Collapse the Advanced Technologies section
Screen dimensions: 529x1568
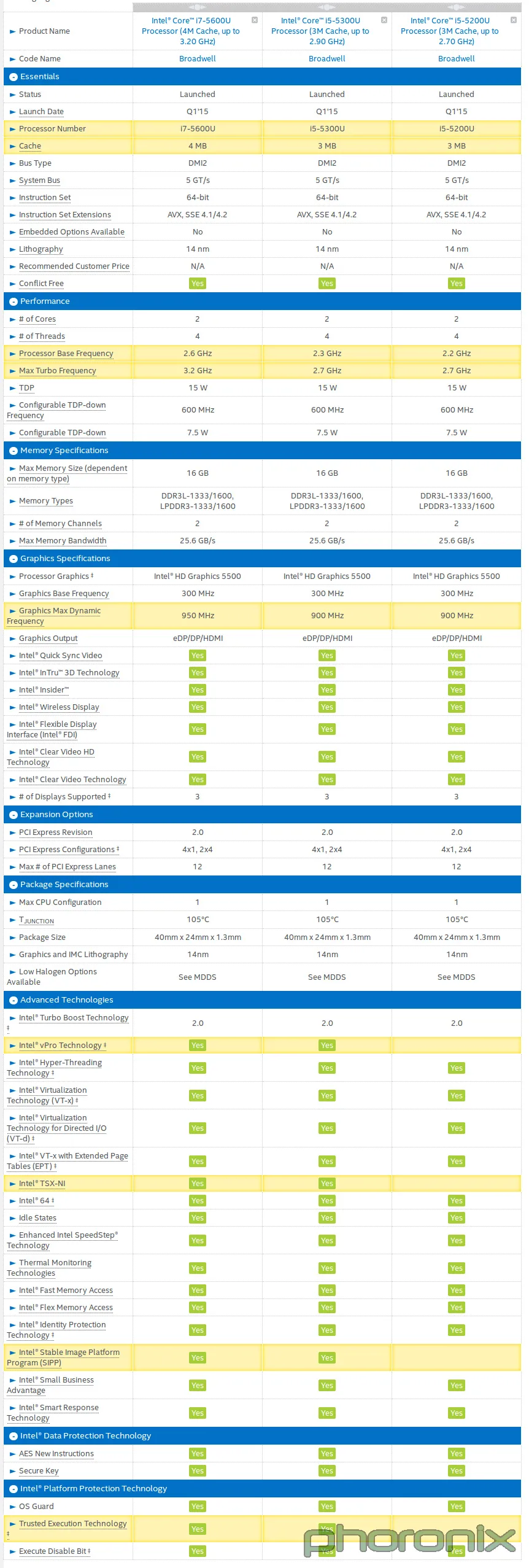[14, 1000]
